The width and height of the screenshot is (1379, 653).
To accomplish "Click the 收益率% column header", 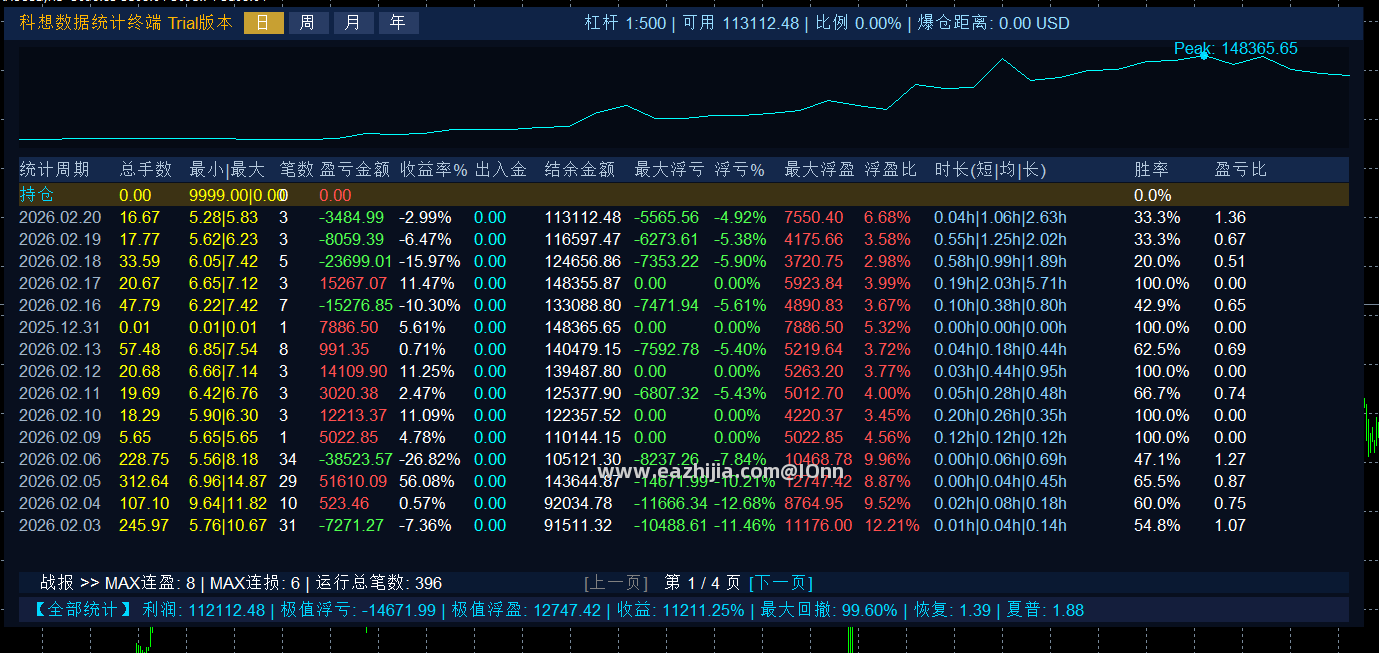I will point(433,170).
